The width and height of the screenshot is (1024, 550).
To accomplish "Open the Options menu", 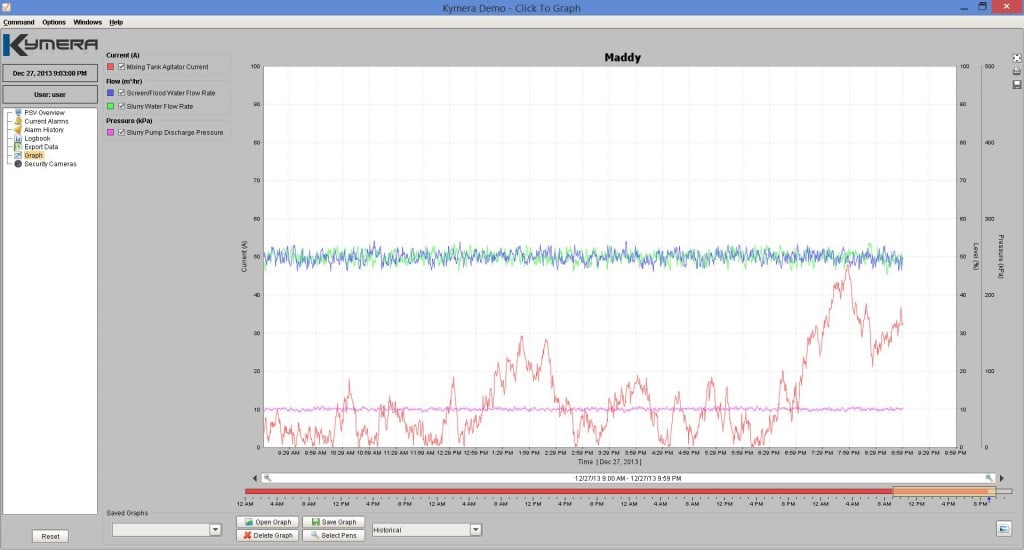I will point(54,22).
